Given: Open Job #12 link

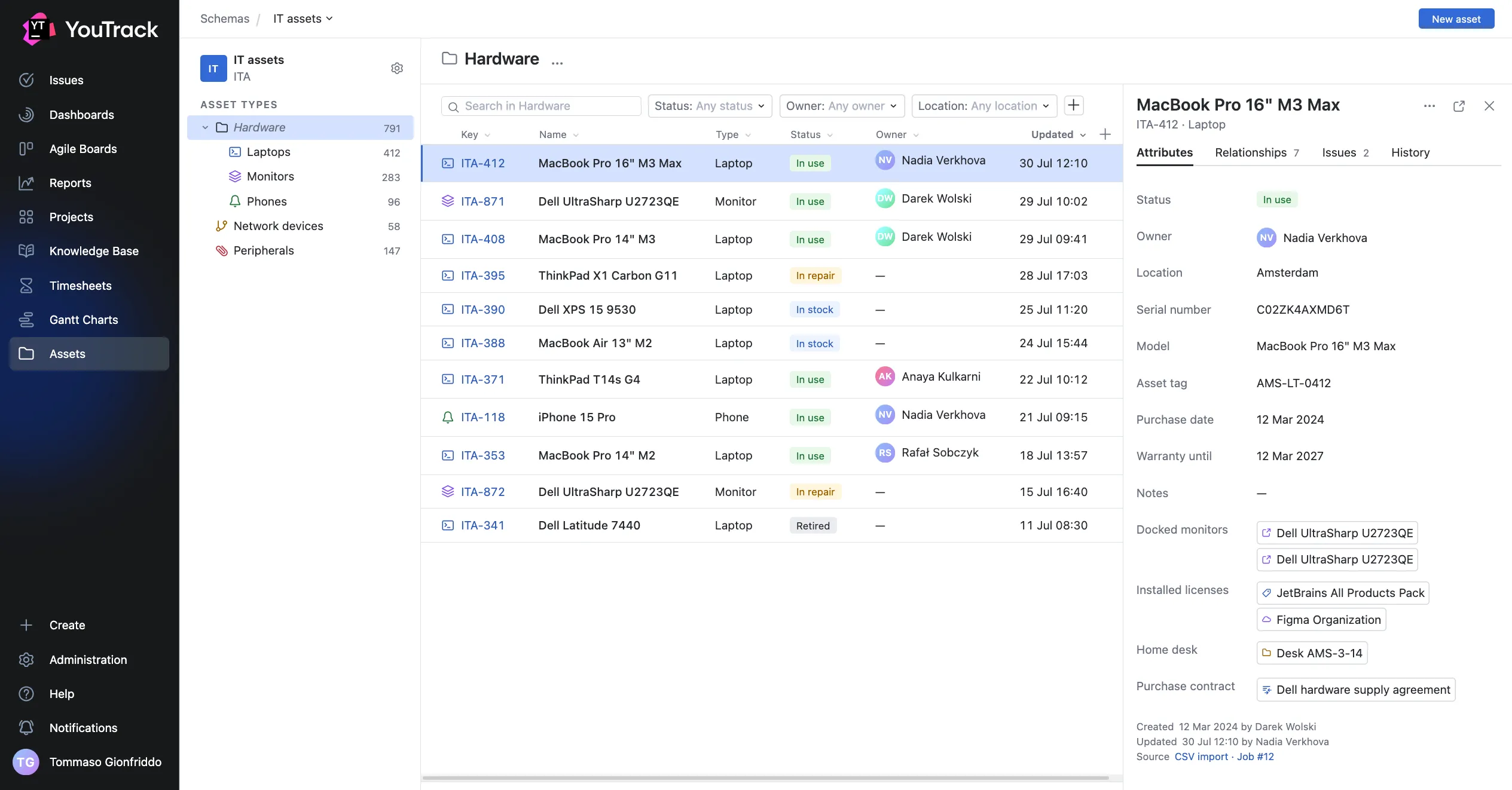Looking at the screenshot, I should click(1256, 757).
